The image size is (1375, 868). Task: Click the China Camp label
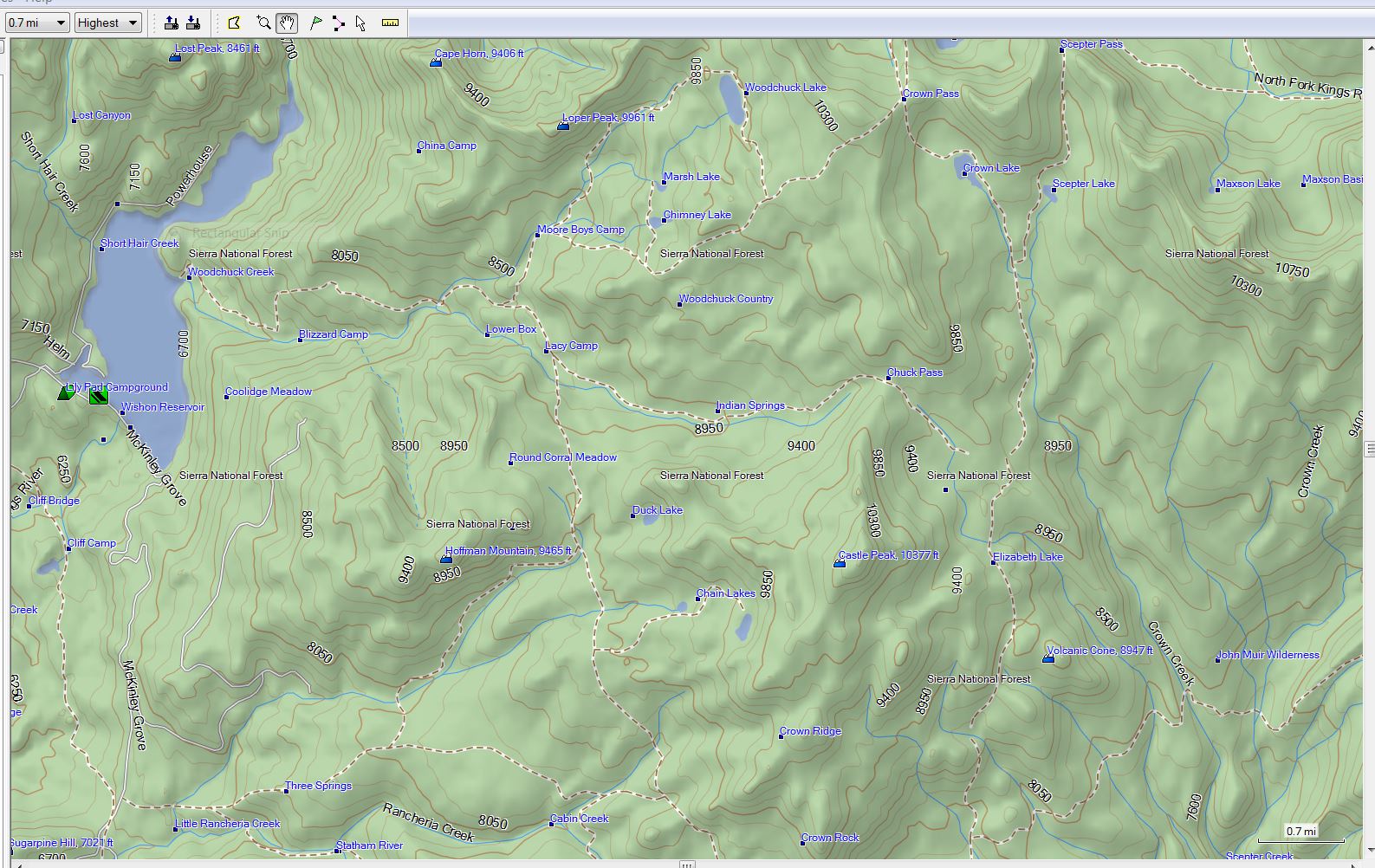pos(447,146)
